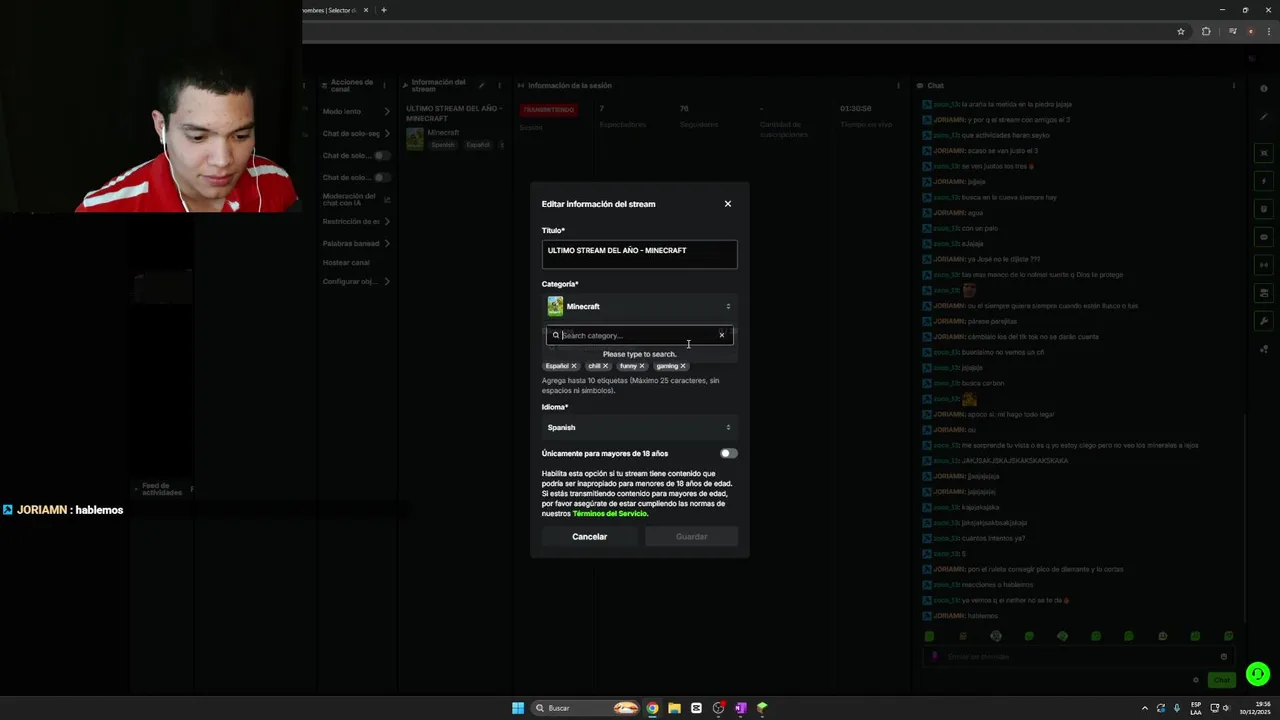
Task: Bookmark this page with star icon
Action: pos(1181,31)
